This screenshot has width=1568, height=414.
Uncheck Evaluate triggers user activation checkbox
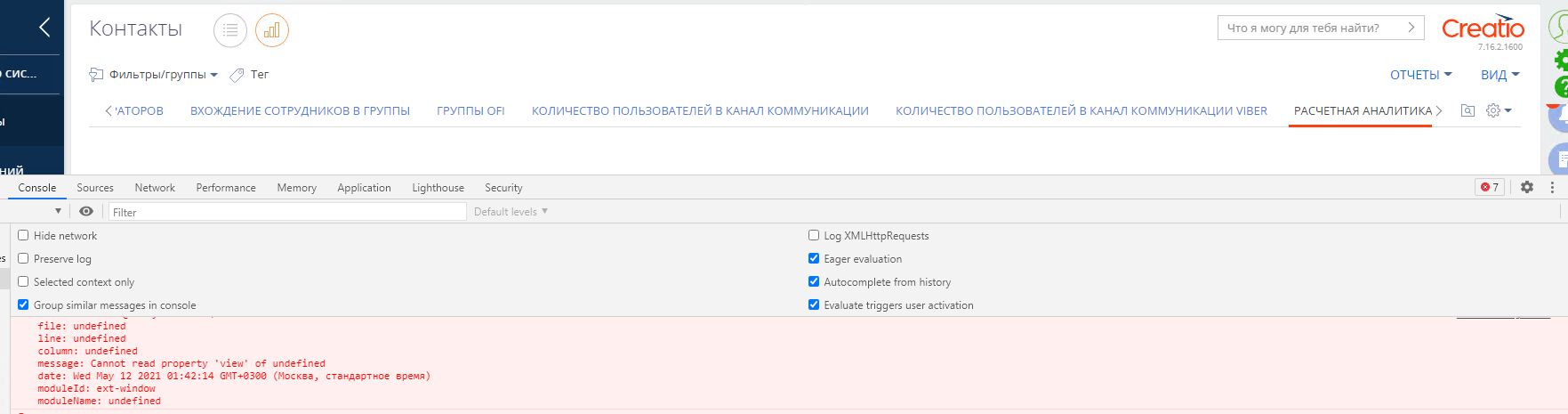(x=814, y=304)
